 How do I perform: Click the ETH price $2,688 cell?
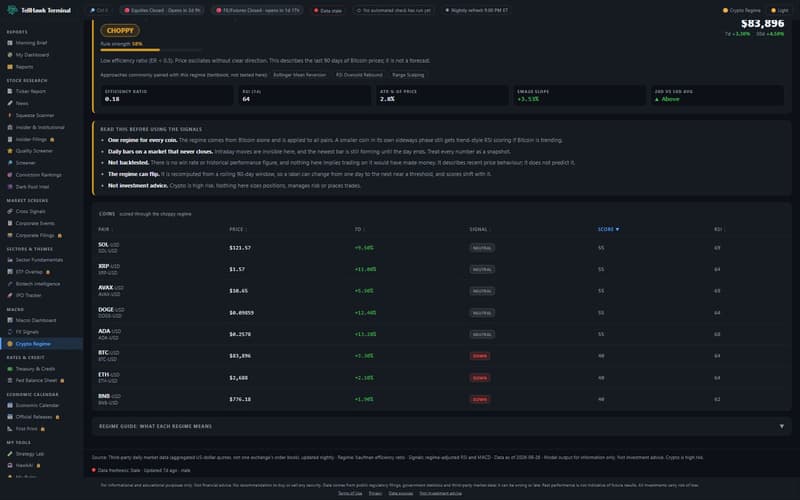(x=237, y=378)
